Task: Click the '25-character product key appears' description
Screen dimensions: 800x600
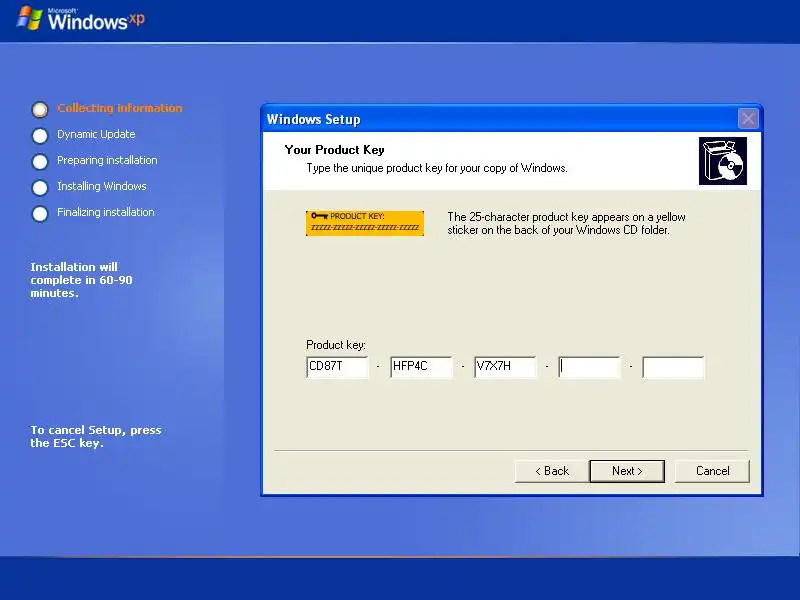Action: [x=566, y=223]
